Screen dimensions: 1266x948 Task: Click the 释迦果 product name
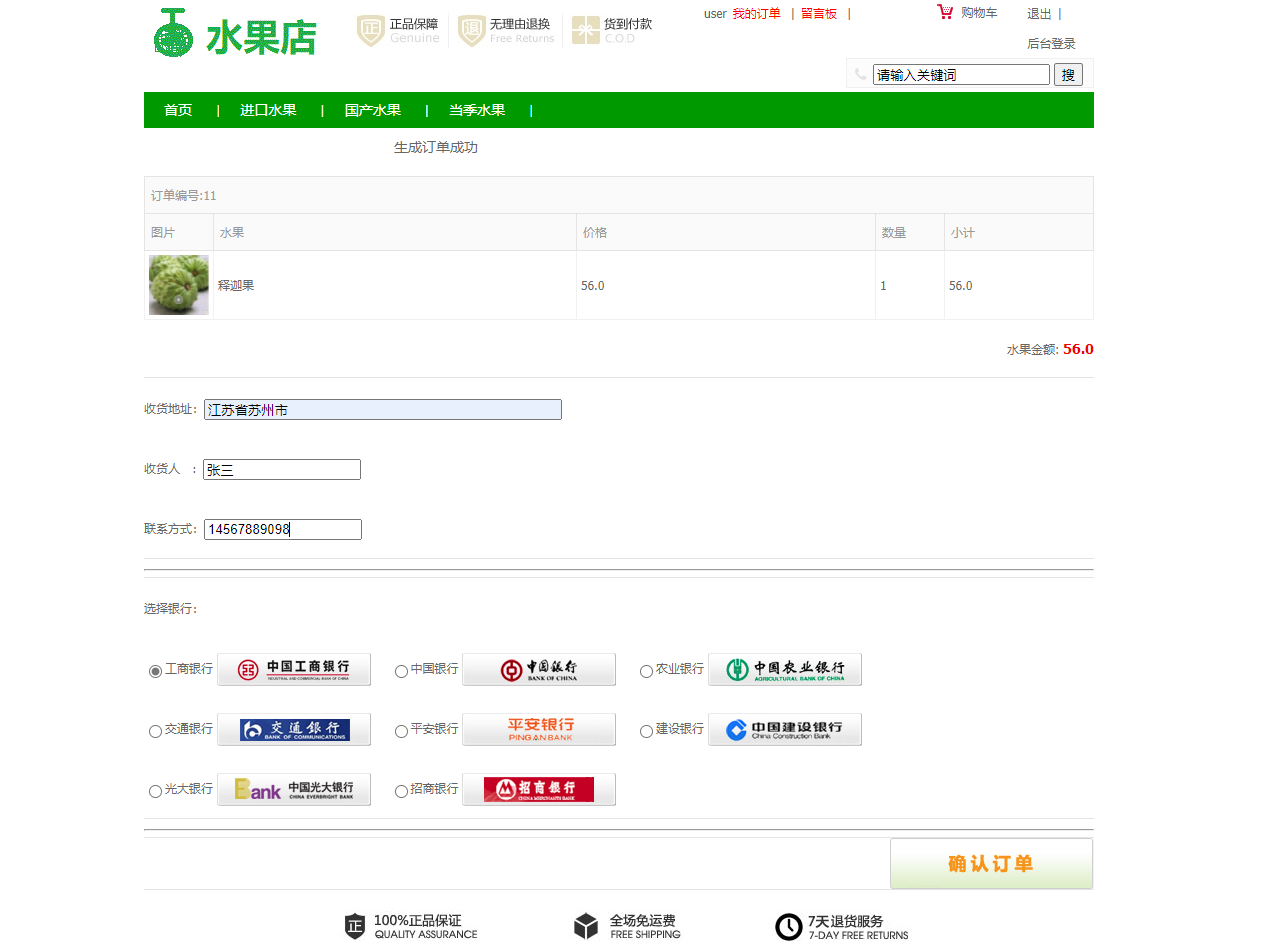pyautogui.click(x=236, y=285)
